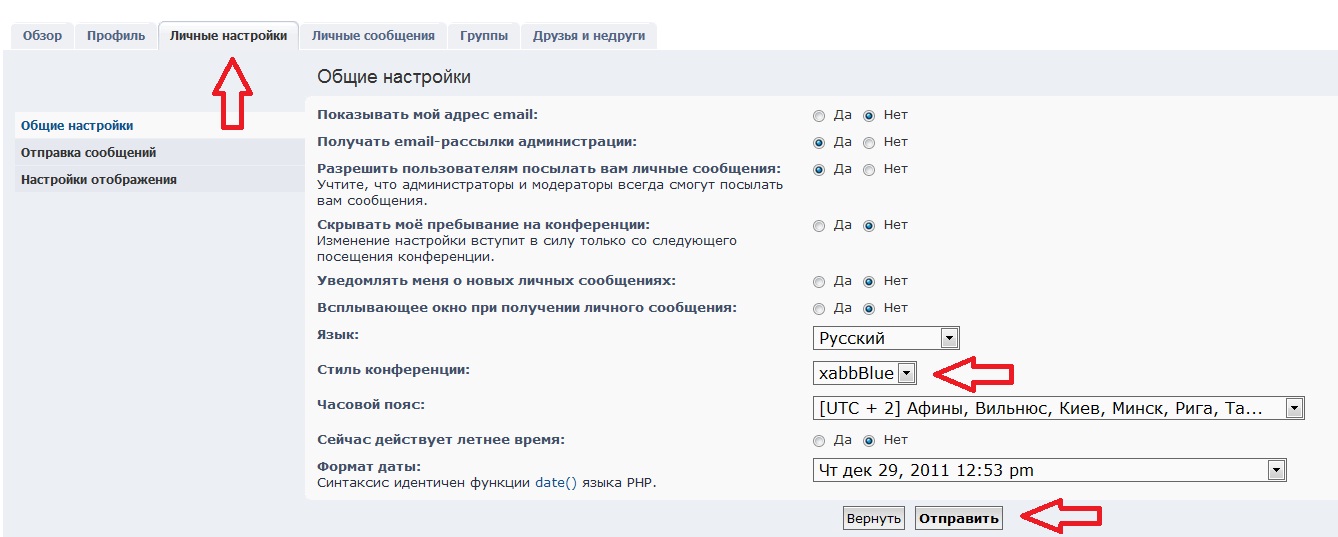The width and height of the screenshot is (1338, 537).
Task: Select 'Да' for new personal message notifications
Action: (x=819, y=282)
